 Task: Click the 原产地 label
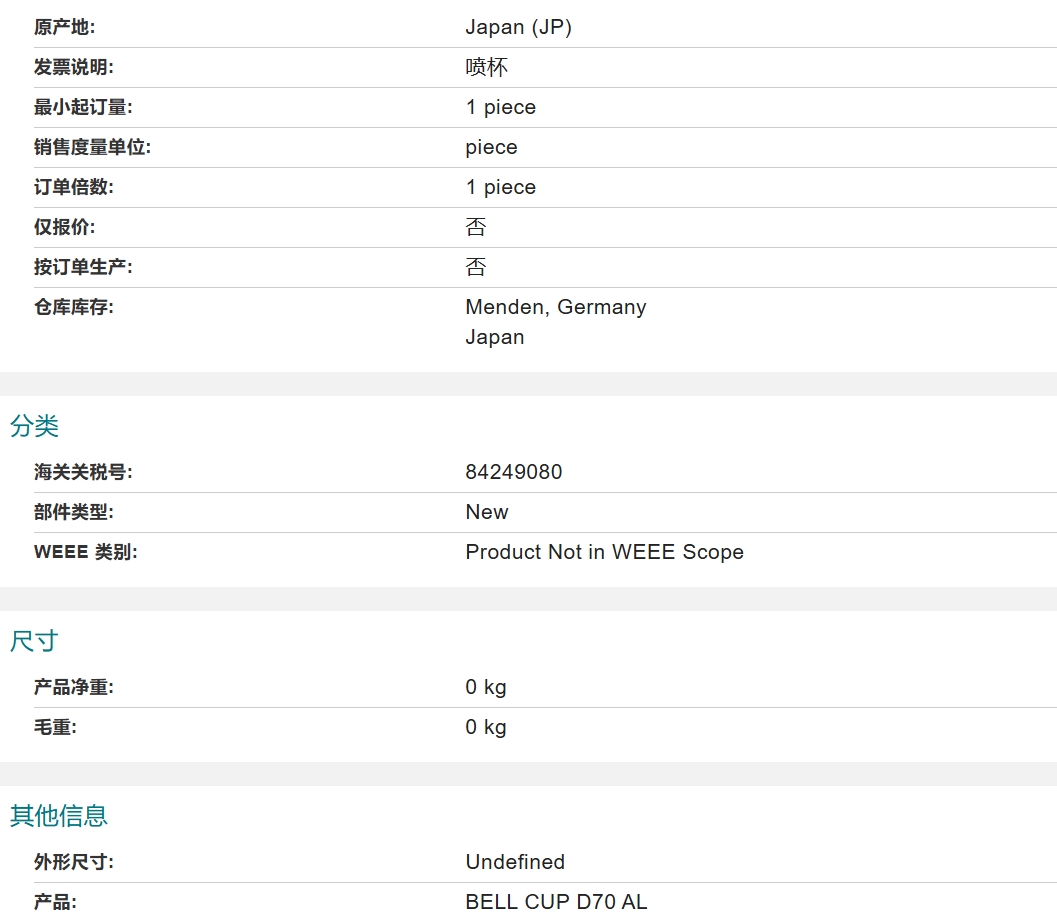click(65, 27)
